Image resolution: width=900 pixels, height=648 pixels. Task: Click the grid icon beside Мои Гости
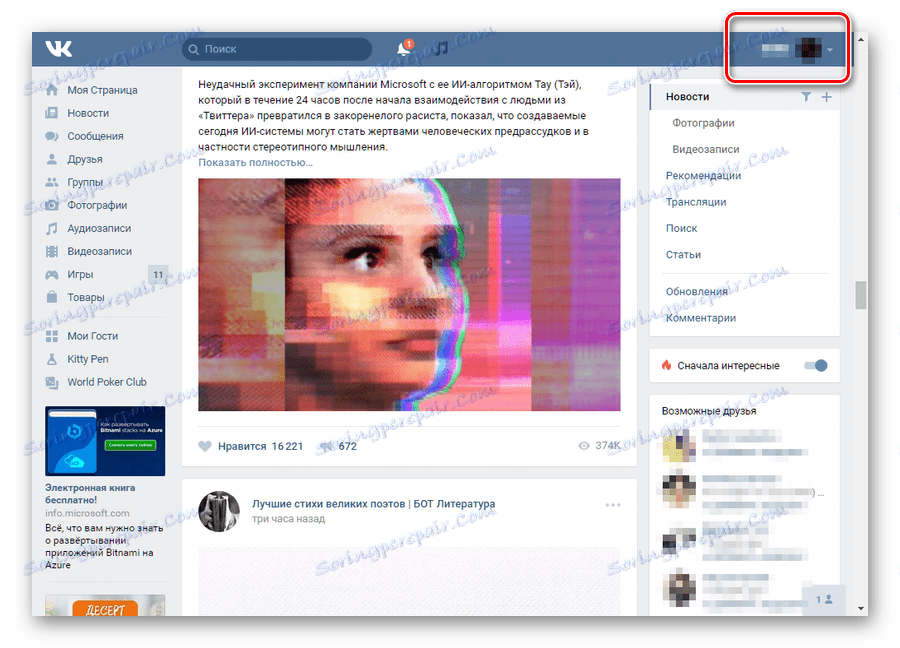tap(52, 336)
